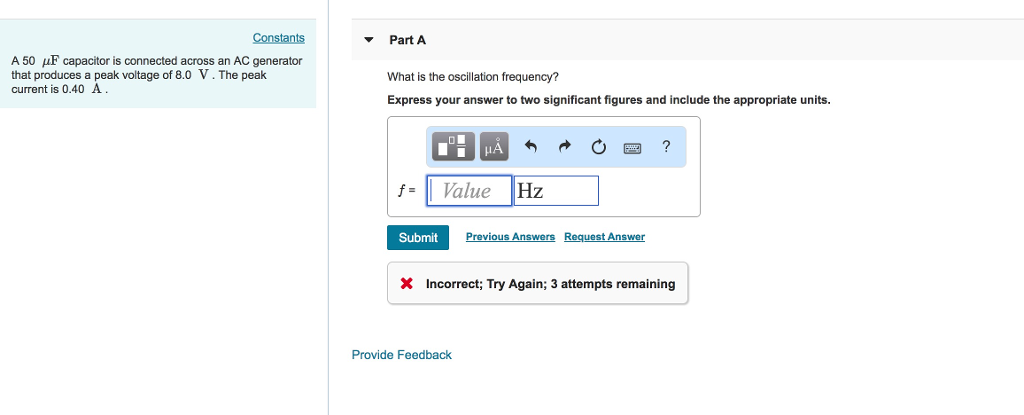Open the symbols and units (µÅ) palette
This screenshot has width=1024, height=415.
pos(494,148)
